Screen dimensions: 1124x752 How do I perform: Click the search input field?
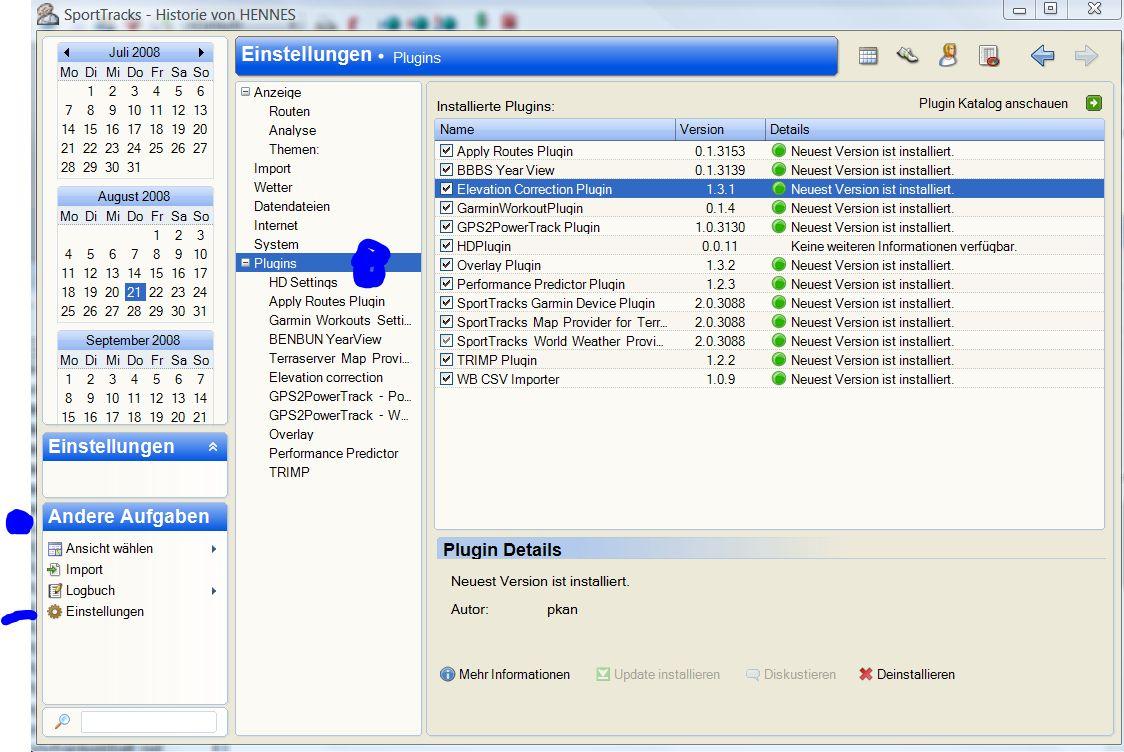[148, 721]
